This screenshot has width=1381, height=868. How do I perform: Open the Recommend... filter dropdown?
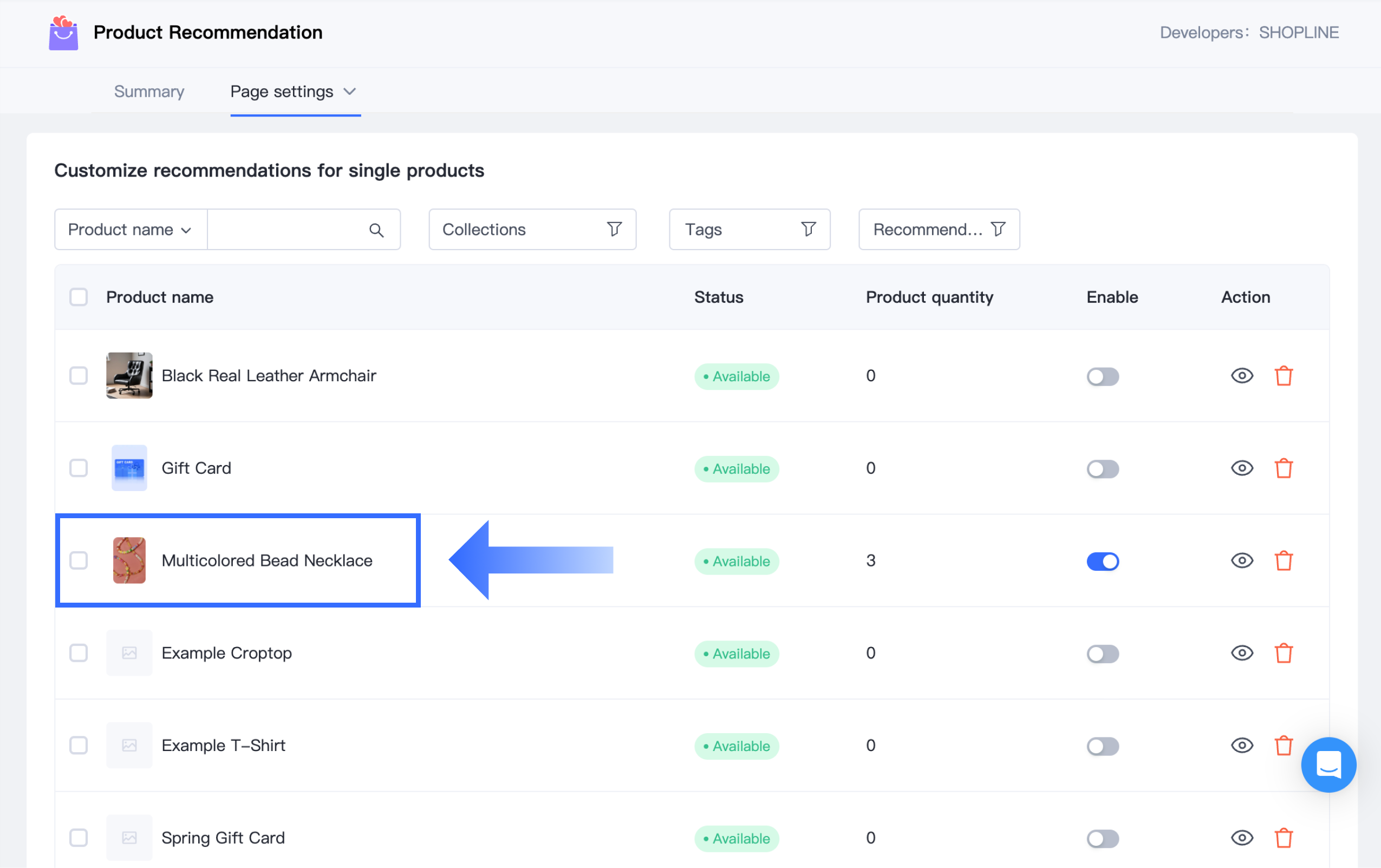coord(938,230)
